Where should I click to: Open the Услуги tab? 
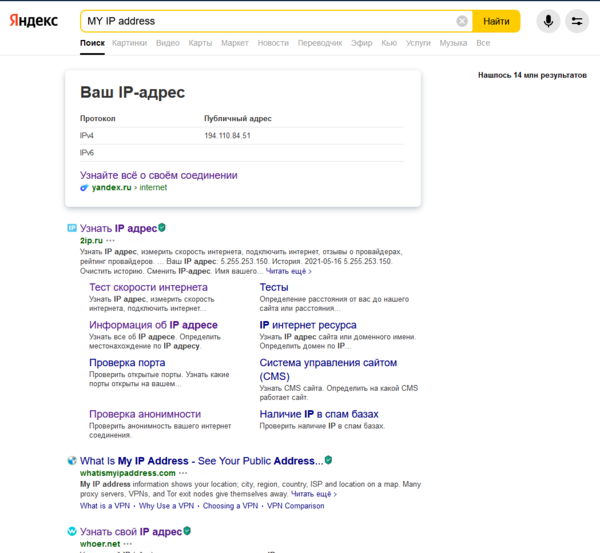(418, 43)
